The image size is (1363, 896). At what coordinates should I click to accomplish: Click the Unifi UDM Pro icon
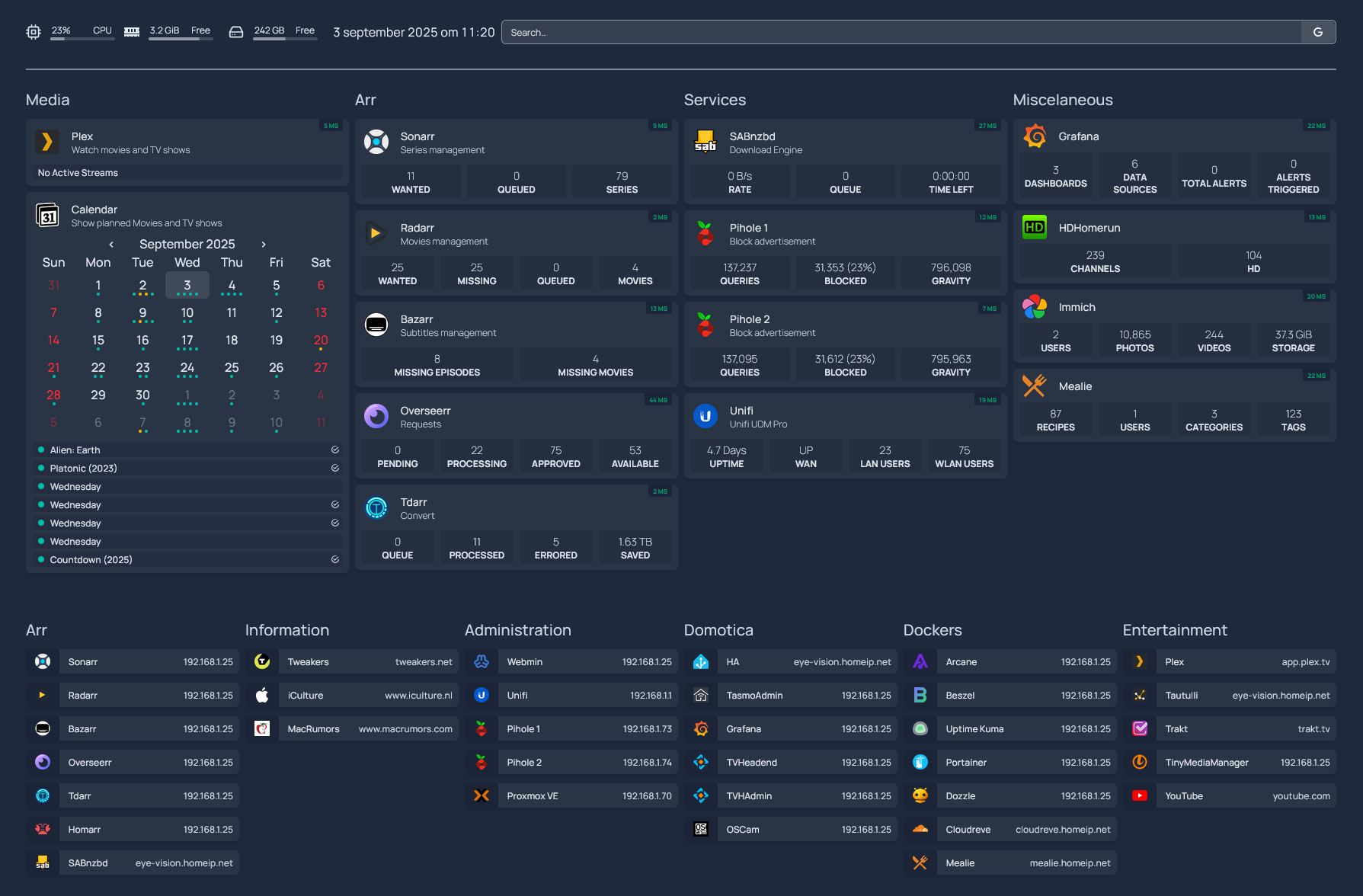pos(705,416)
